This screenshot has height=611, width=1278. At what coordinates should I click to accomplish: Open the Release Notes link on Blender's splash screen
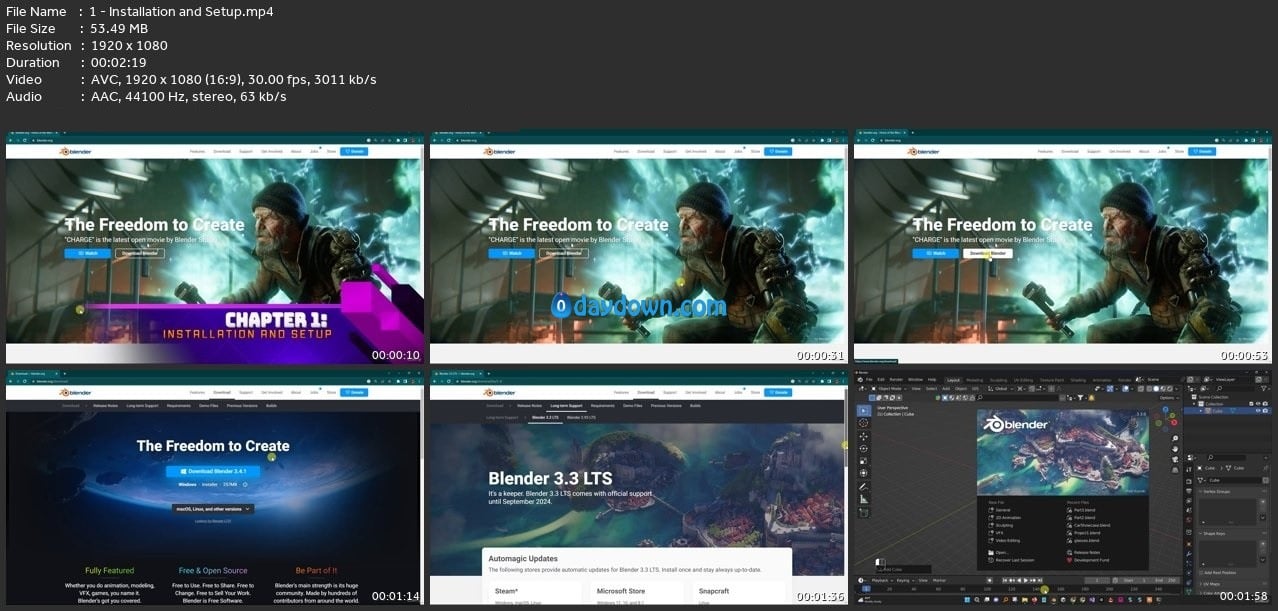click(1086, 552)
